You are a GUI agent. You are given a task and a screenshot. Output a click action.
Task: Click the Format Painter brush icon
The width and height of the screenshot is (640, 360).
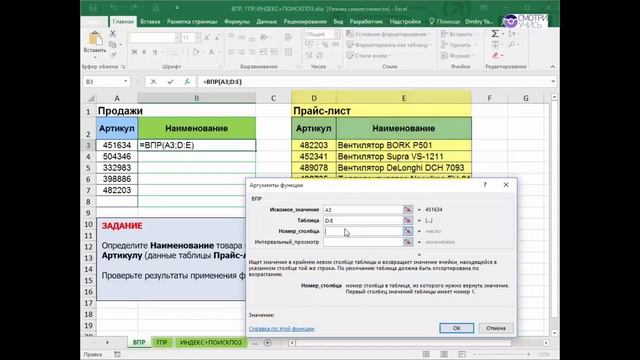[113, 54]
